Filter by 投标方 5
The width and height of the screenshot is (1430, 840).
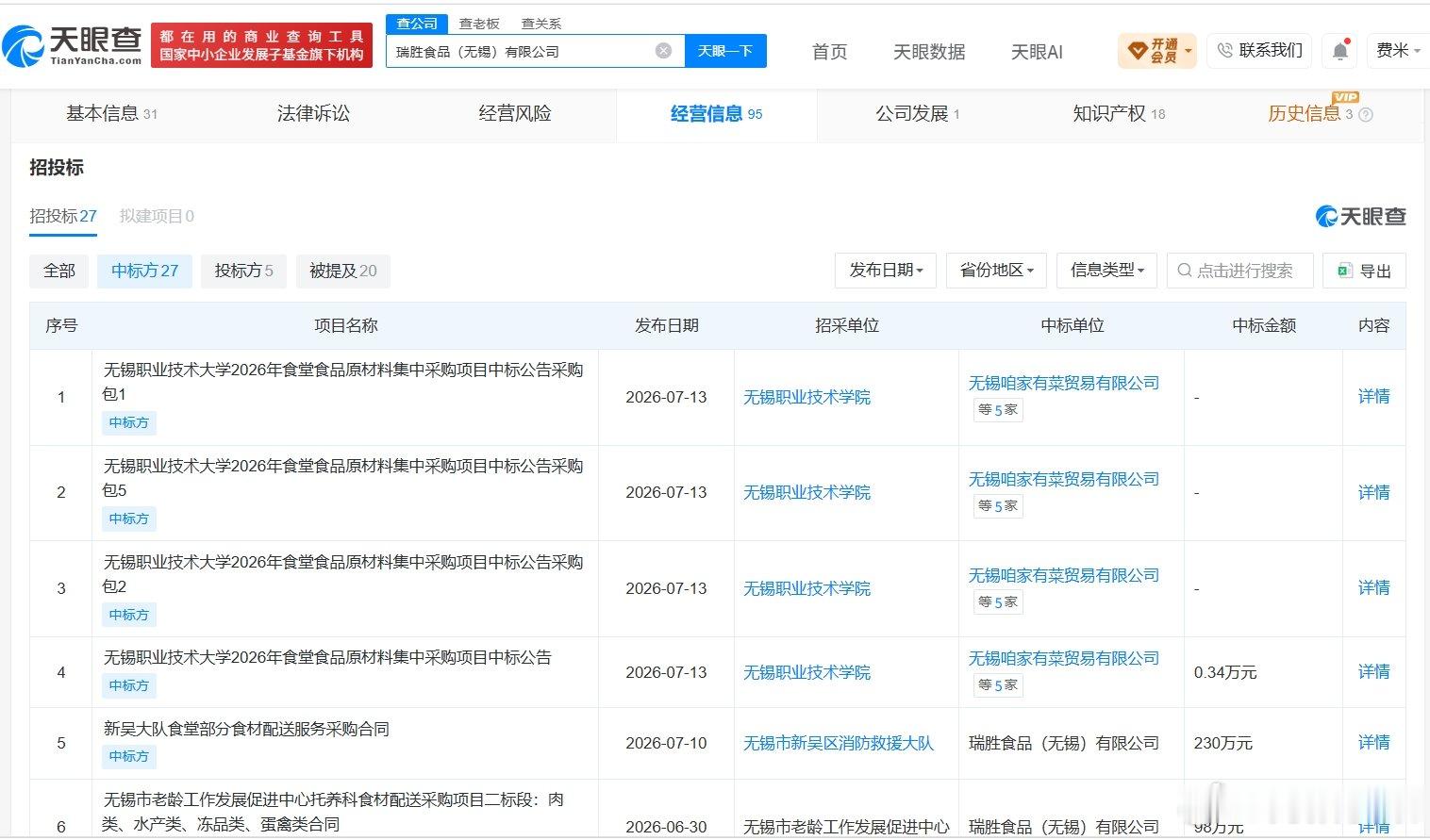[x=244, y=272]
